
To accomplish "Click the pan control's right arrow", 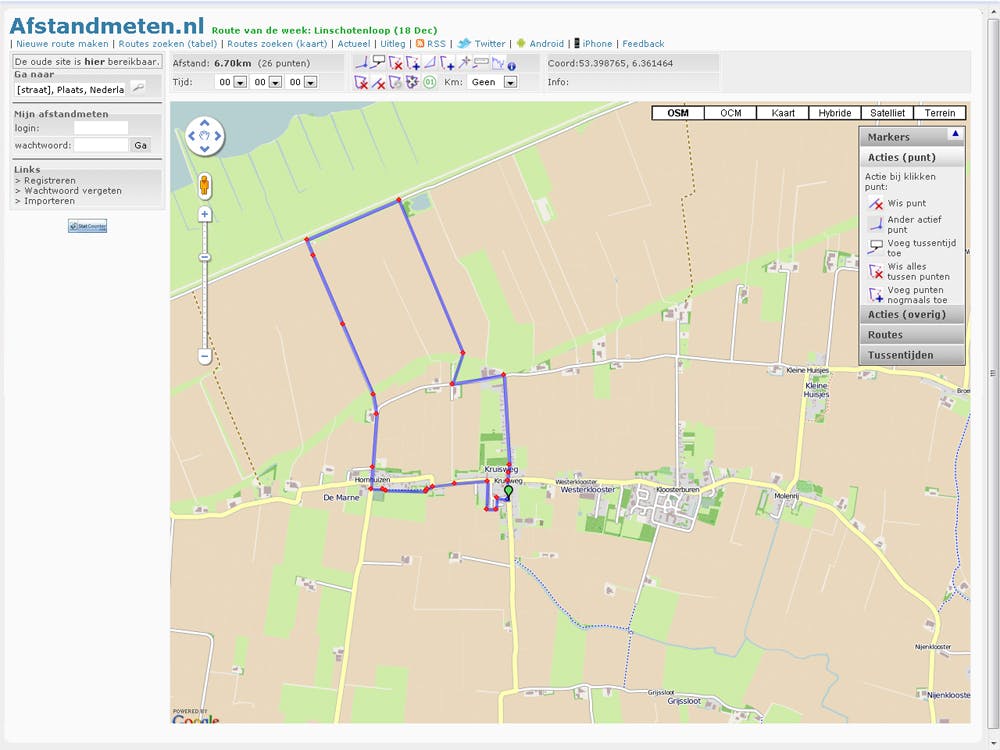I will [x=217, y=135].
